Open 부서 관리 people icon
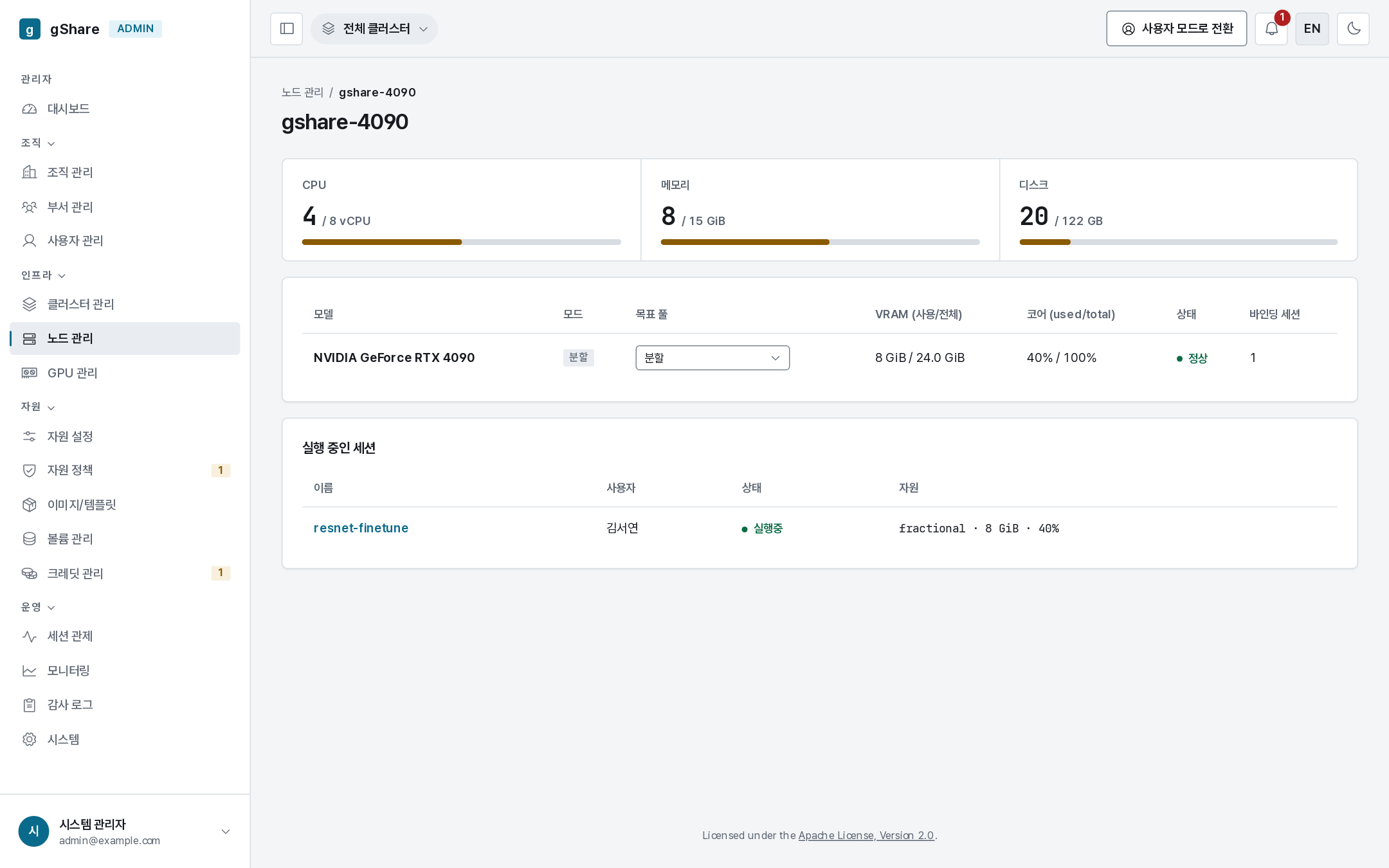This screenshot has height=868, width=1389. click(30, 207)
